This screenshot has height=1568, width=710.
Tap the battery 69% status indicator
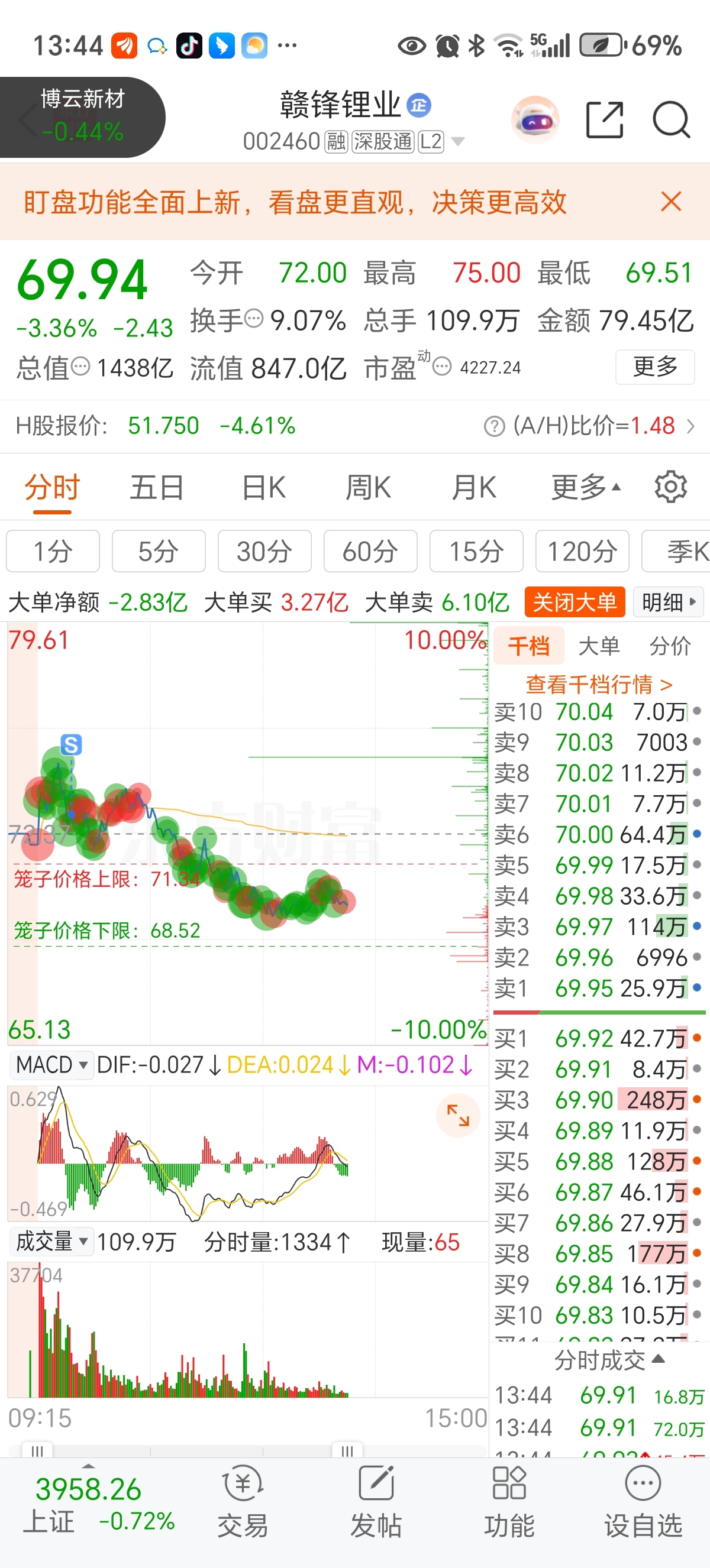click(x=631, y=46)
